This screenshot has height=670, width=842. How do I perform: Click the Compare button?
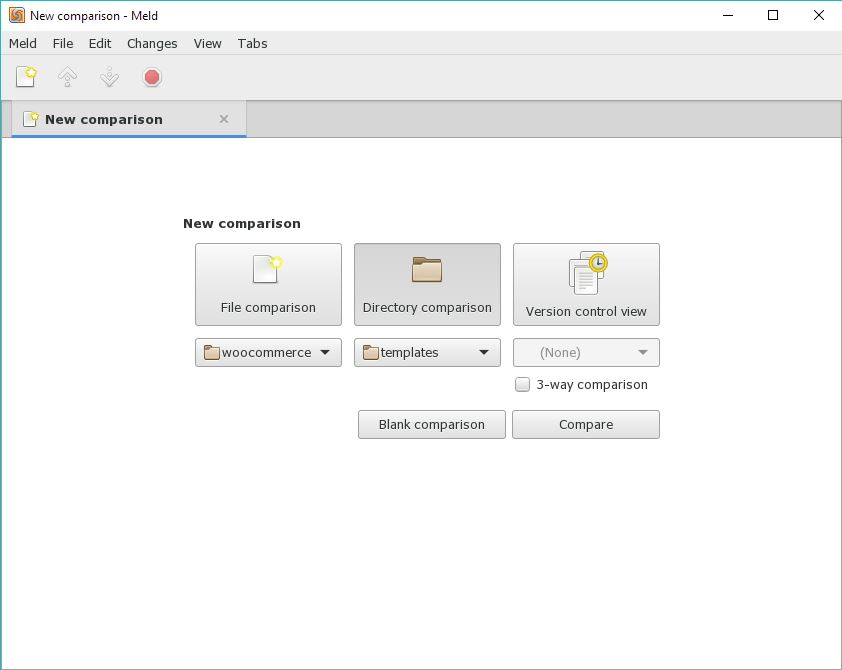[586, 425]
